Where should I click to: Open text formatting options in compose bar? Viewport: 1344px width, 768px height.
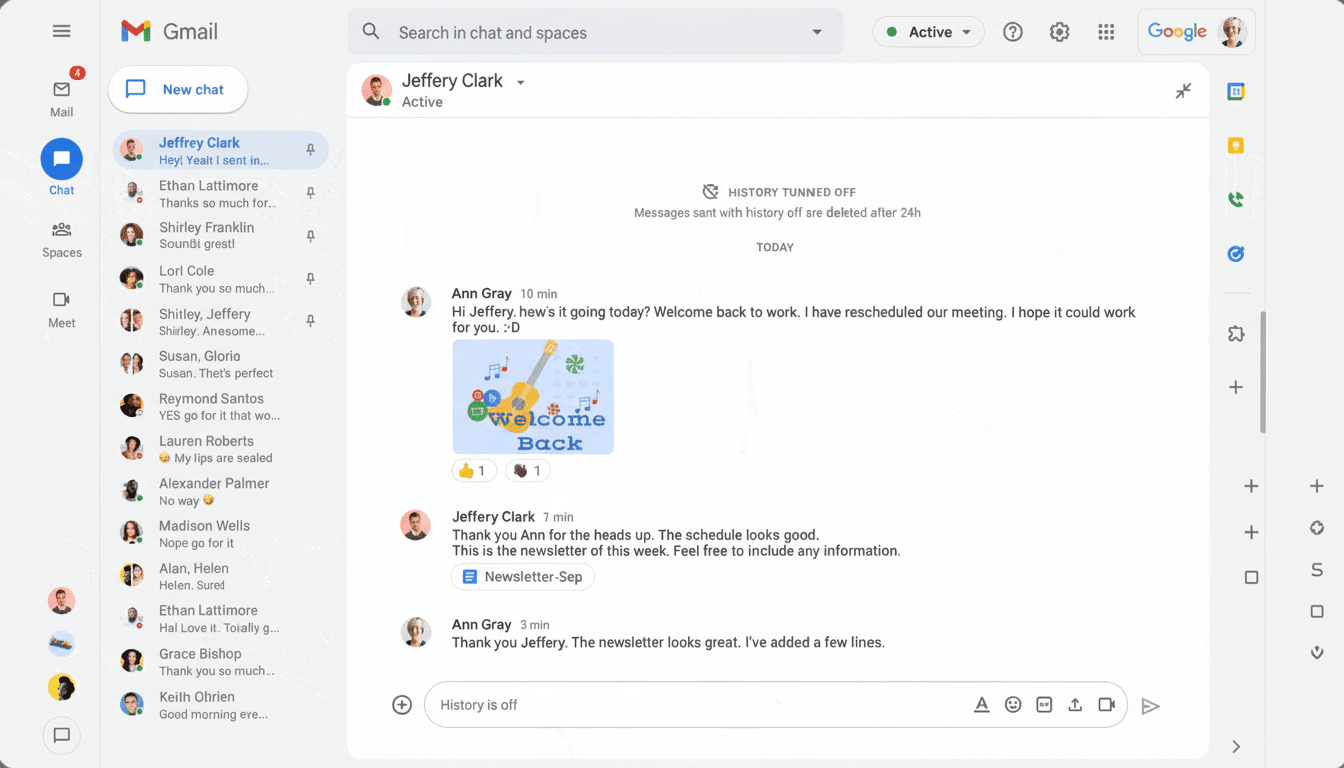coord(981,704)
